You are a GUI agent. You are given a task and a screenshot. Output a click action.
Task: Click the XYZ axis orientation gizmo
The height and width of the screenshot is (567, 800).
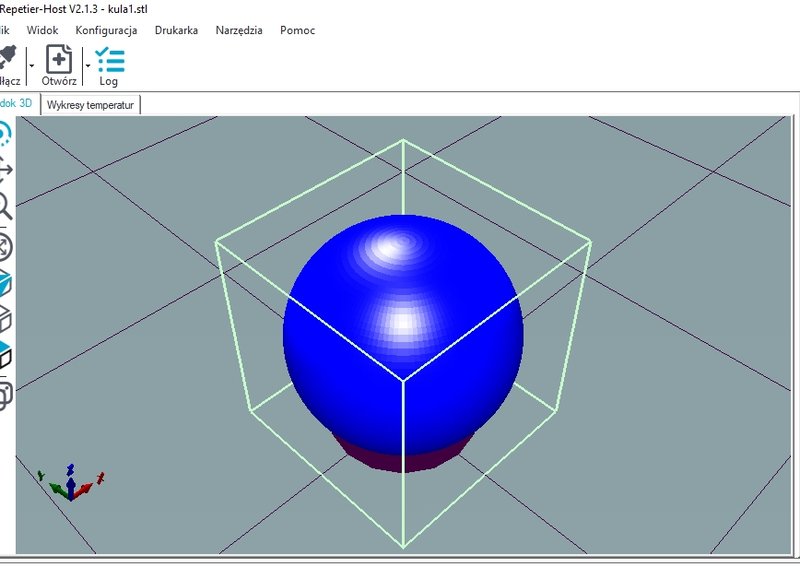(x=71, y=482)
